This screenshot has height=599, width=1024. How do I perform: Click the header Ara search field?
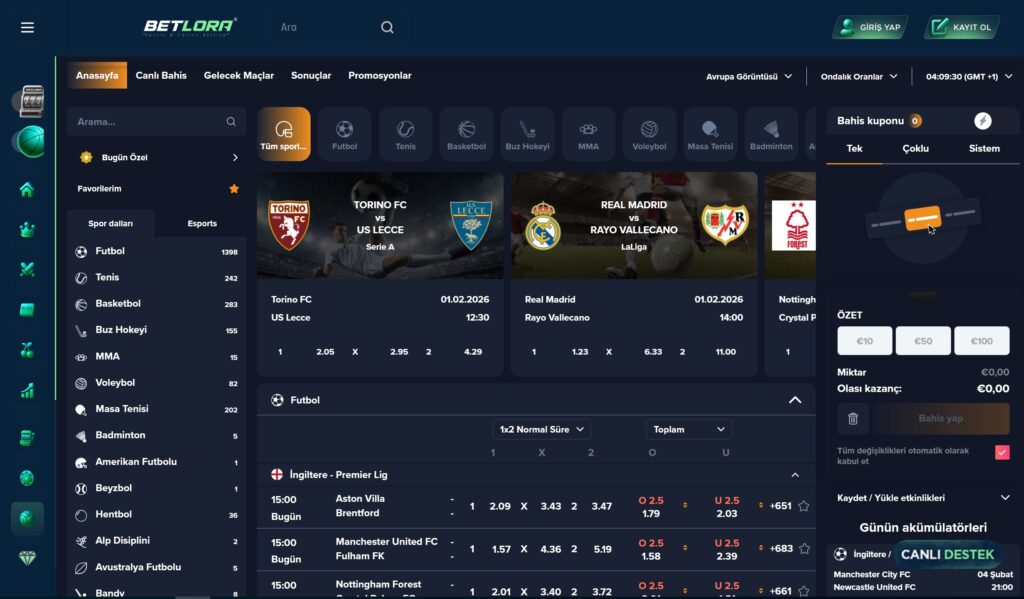point(336,27)
